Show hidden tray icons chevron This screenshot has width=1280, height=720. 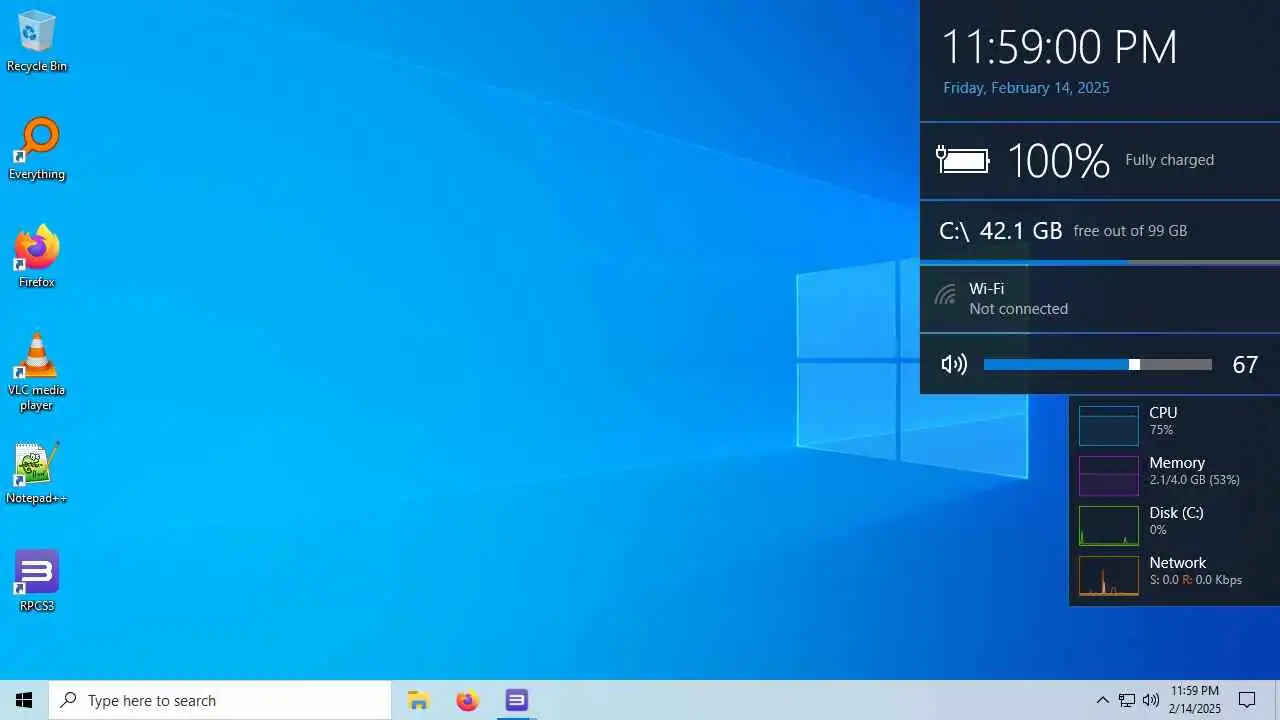1102,700
